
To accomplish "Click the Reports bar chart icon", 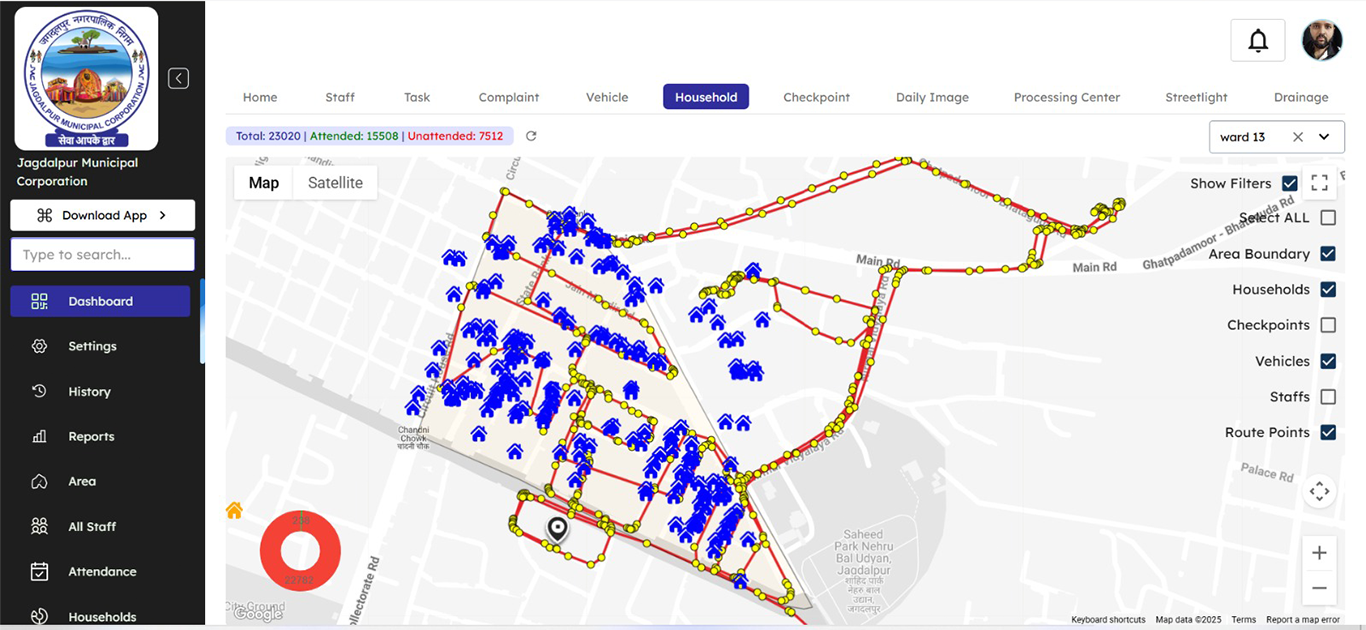I will click(x=39, y=436).
